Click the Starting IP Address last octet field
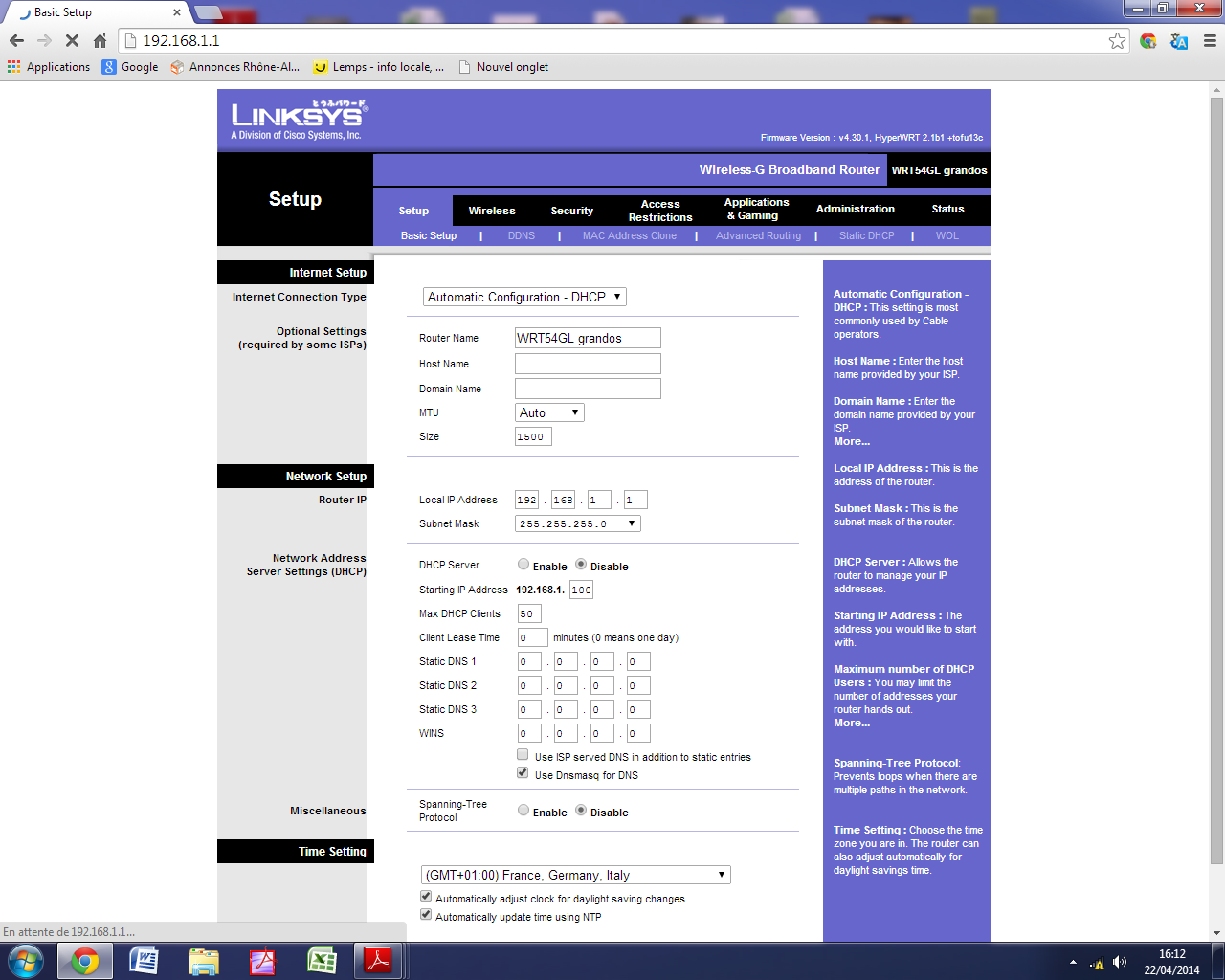This screenshot has width=1225, height=980. [x=581, y=590]
